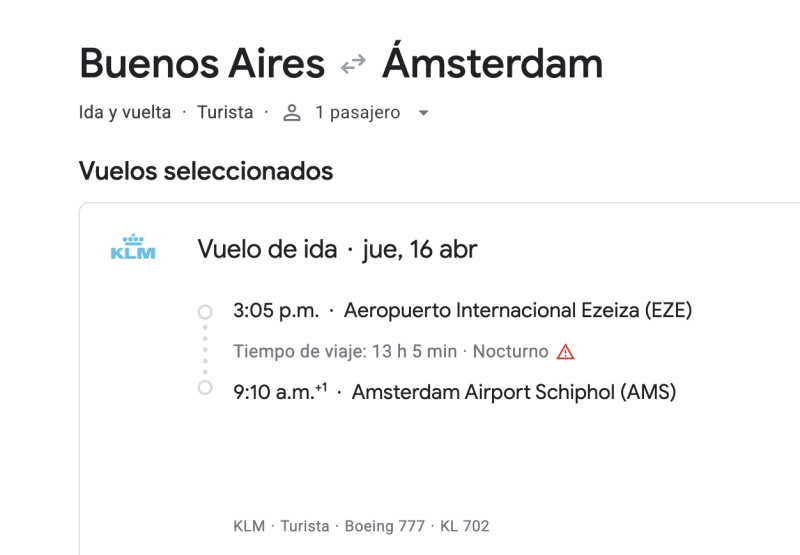Screen dimensions: 800x555
Task: Click the passenger person icon
Action: click(x=292, y=113)
